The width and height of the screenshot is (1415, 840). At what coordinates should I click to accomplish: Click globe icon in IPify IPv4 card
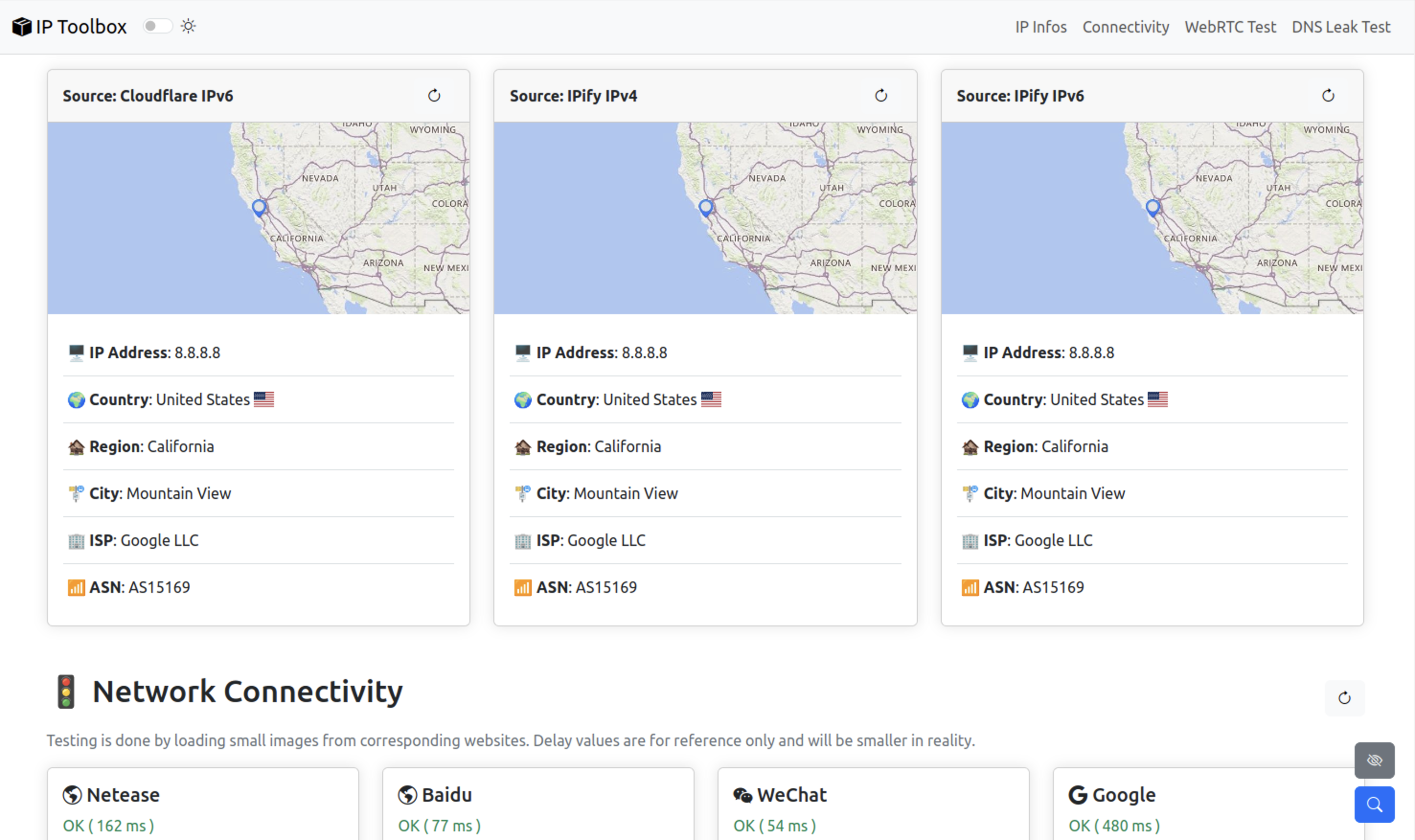523,399
